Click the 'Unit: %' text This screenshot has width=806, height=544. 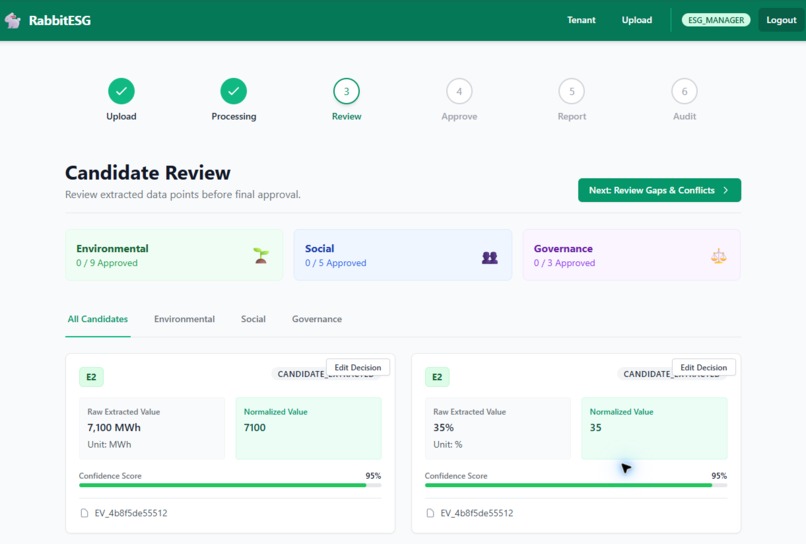448,445
